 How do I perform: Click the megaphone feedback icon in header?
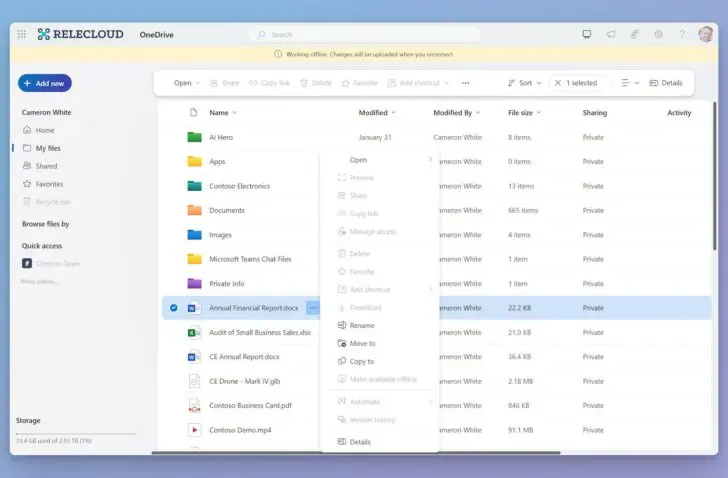click(611, 34)
